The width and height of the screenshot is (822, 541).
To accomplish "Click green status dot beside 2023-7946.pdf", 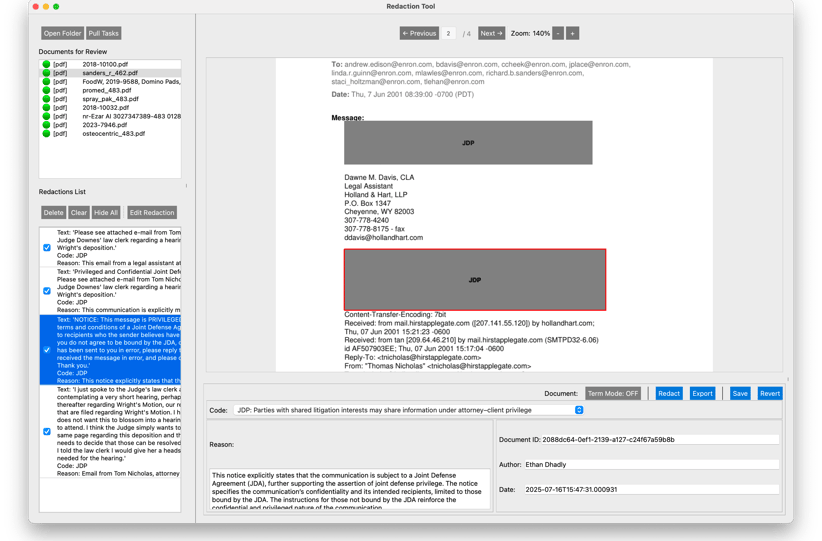I will (46, 125).
